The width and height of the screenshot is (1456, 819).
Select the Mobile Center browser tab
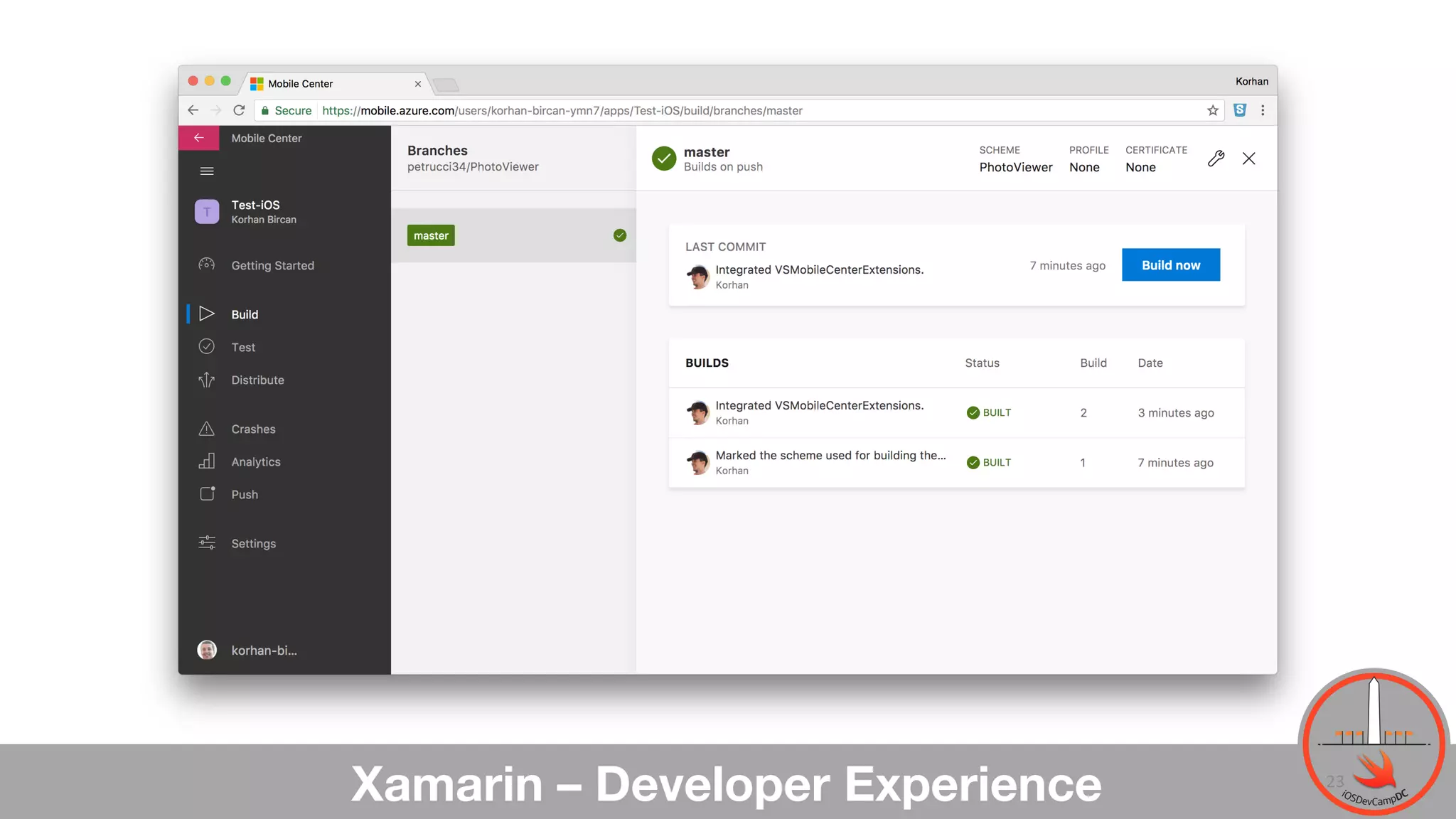[x=336, y=83]
